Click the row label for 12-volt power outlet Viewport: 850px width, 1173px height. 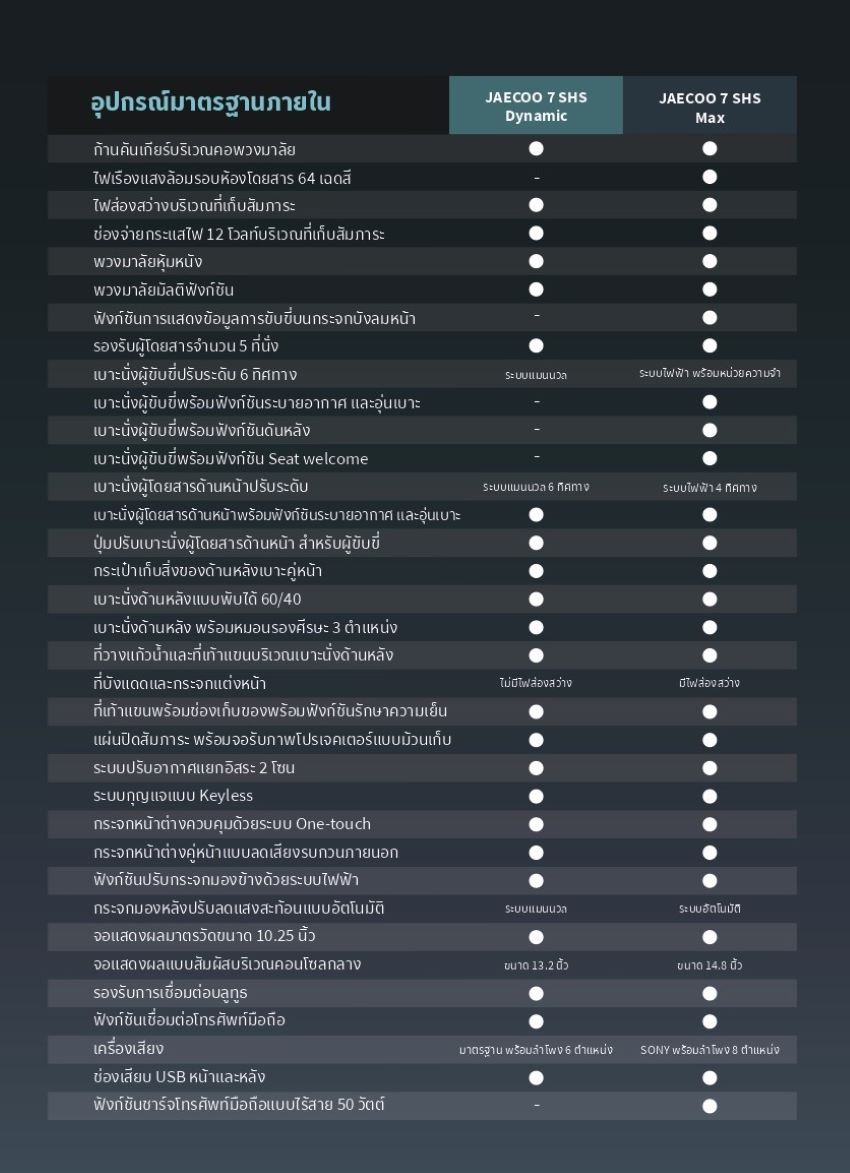pos(238,234)
